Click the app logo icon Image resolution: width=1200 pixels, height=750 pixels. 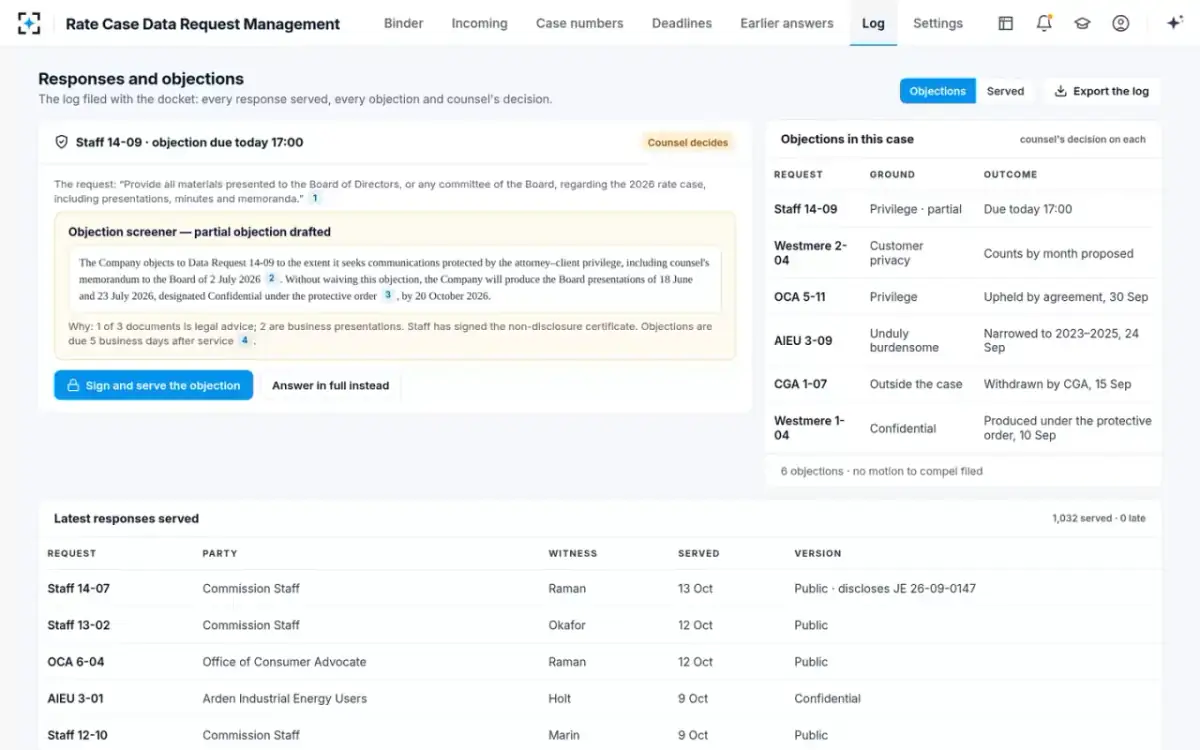click(29, 23)
